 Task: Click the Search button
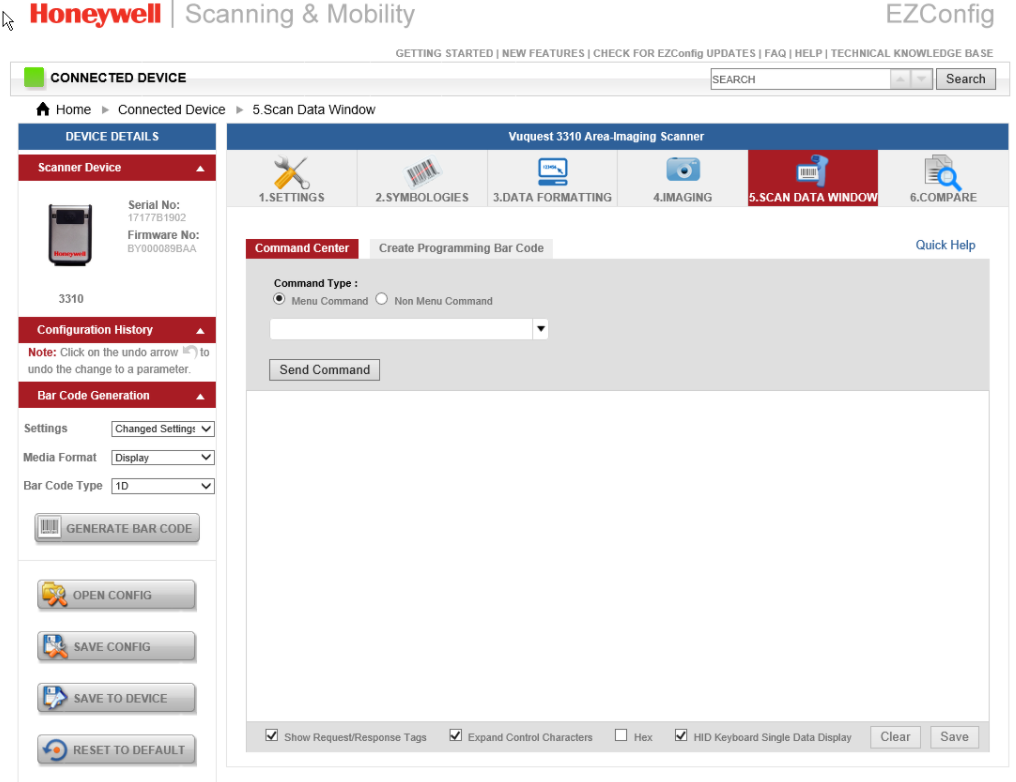(x=965, y=79)
